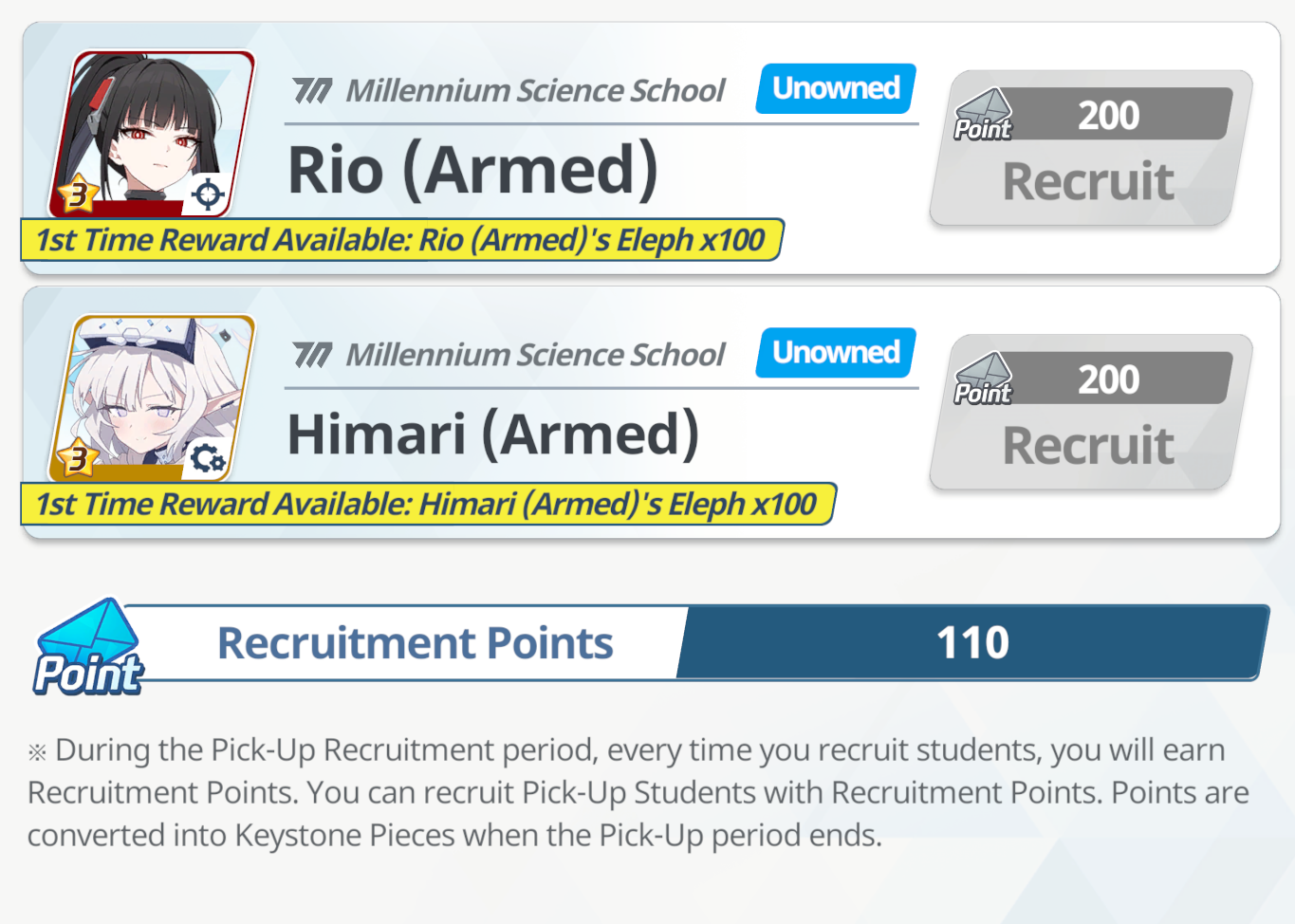Image resolution: width=1295 pixels, height=924 pixels.
Task: Click Himari's 1st Time Reward Eleph banner
Action: [428, 504]
